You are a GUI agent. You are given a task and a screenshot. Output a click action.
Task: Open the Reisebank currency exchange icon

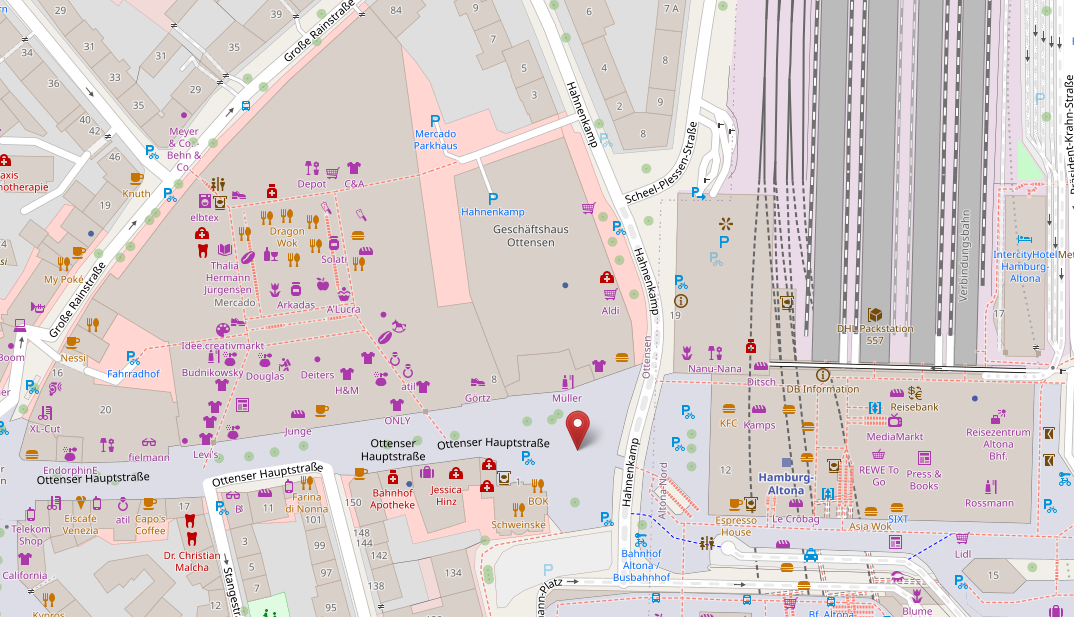tap(914, 393)
